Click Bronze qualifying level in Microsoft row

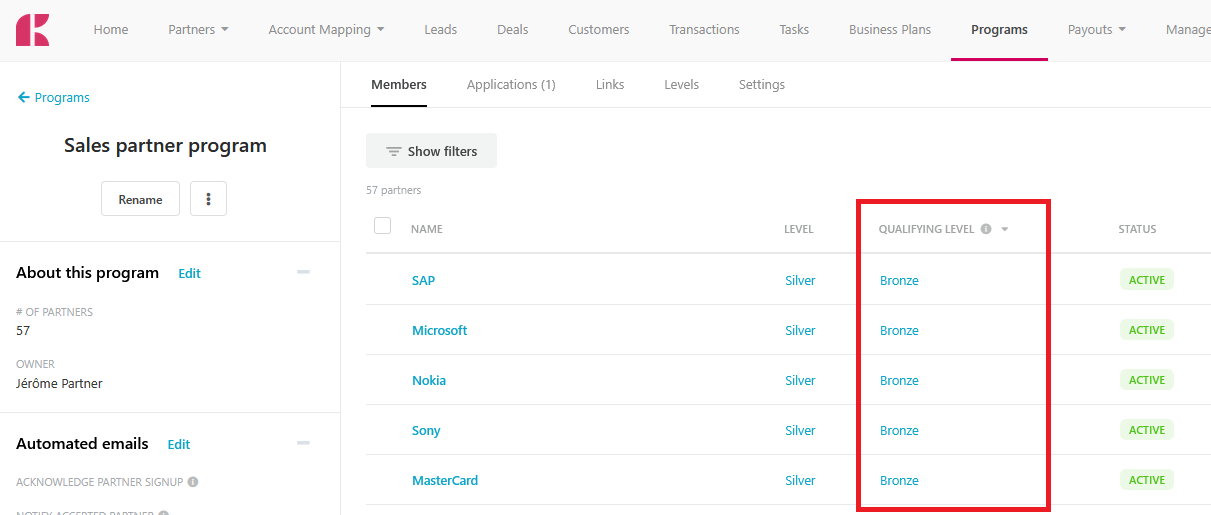899,330
